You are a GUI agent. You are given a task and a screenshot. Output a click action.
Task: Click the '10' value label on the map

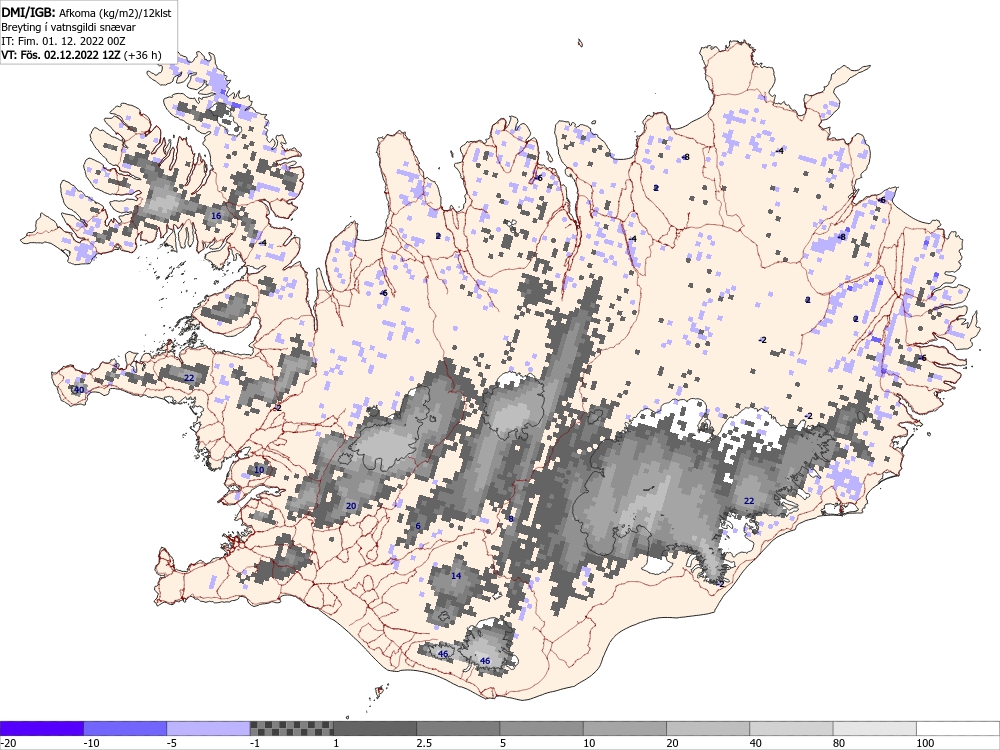tap(259, 470)
